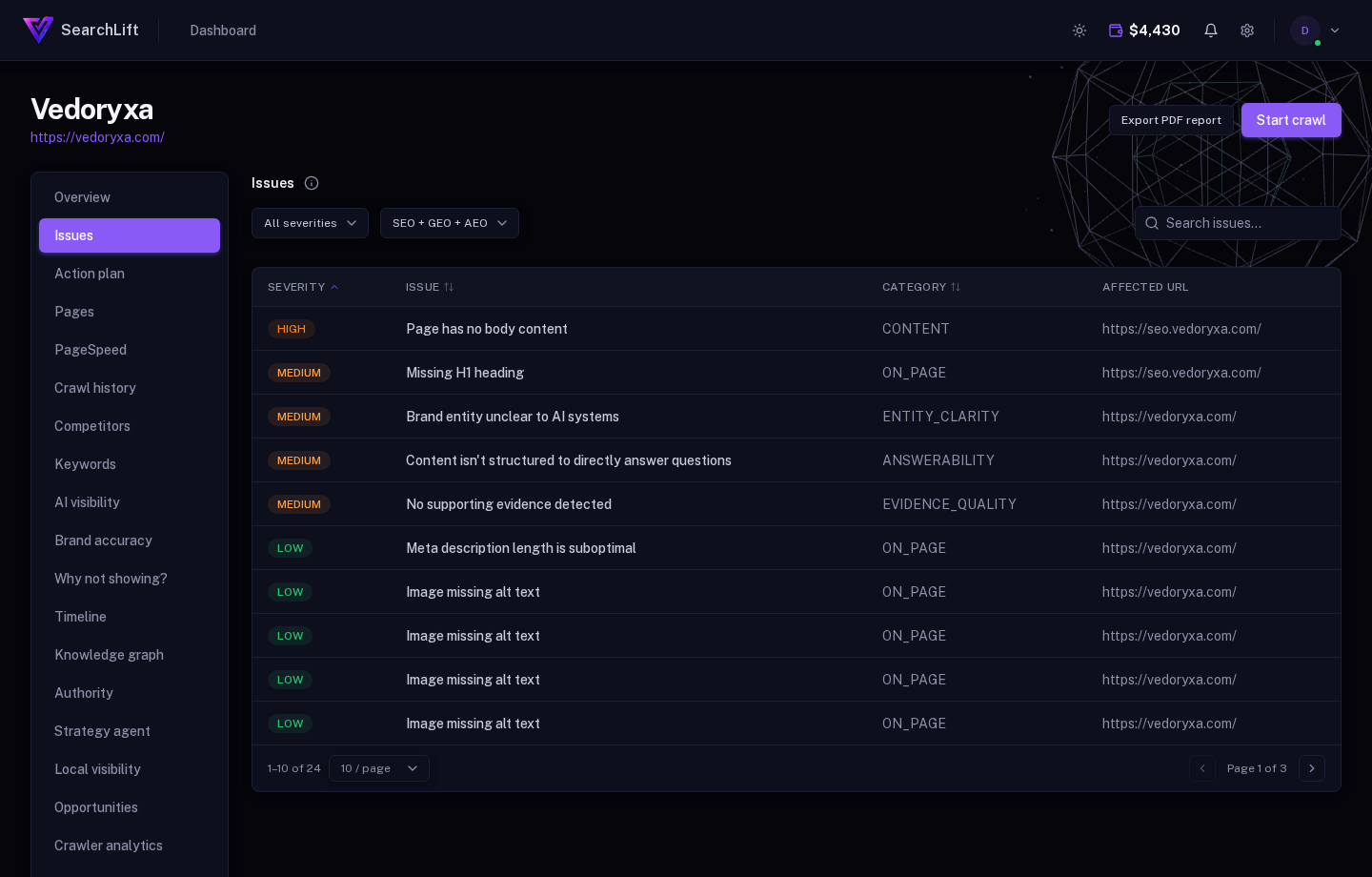Open the All severities filter dropdown
This screenshot has height=877, width=1372.
click(x=310, y=223)
